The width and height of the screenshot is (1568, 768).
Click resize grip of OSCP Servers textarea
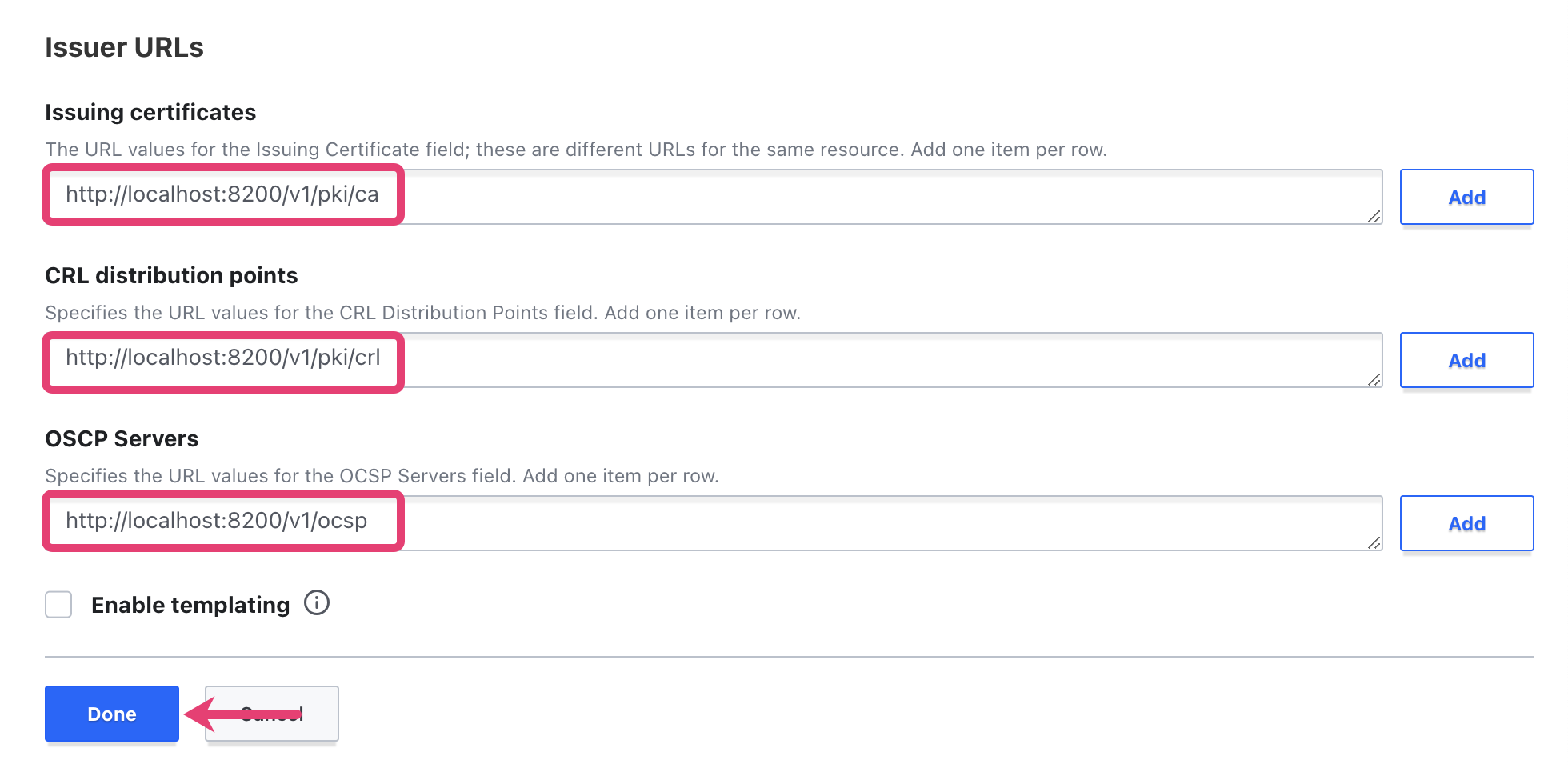[1374, 542]
